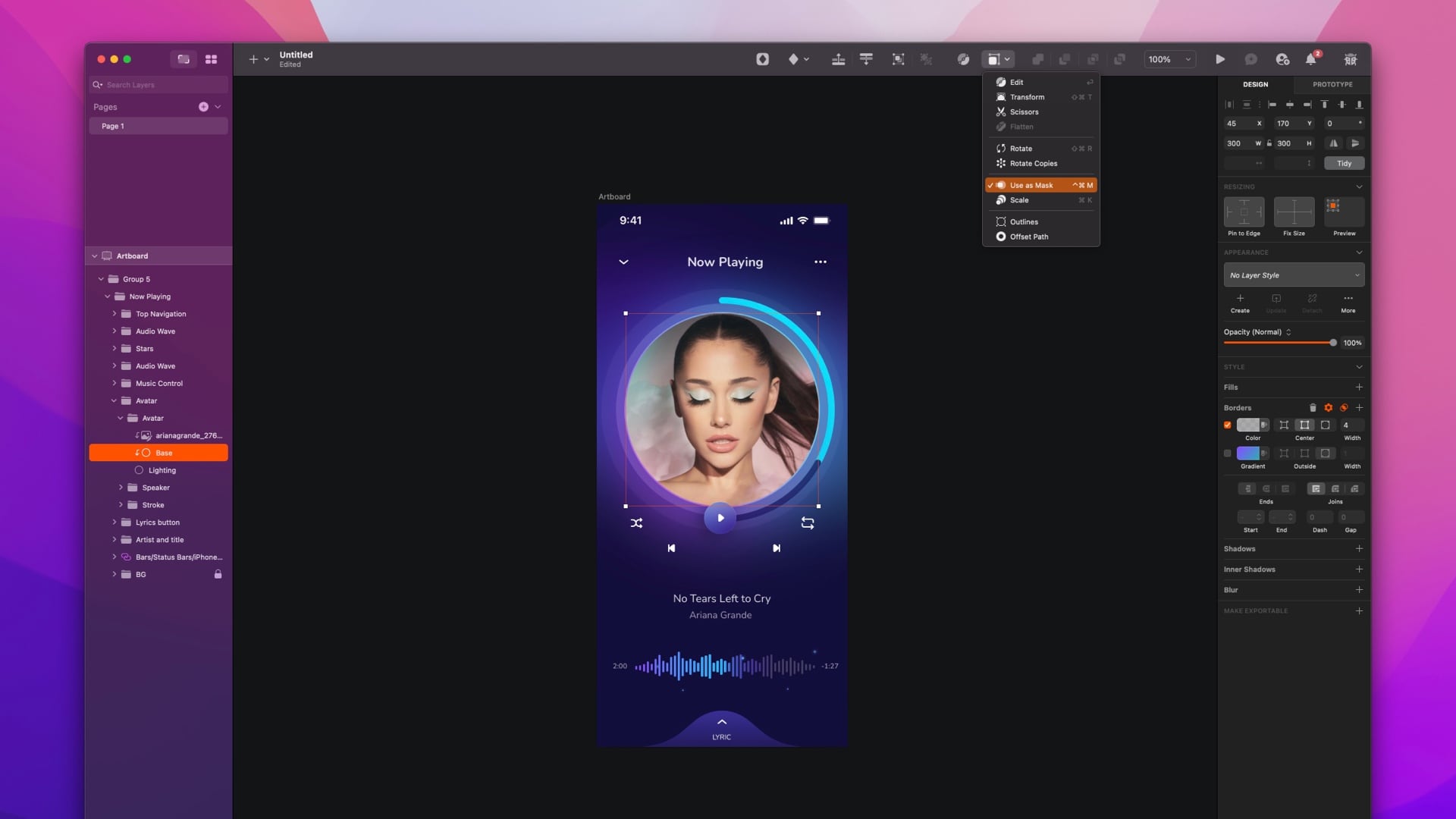Enable the gradient border checkbox
1456x819 pixels.
1228,453
